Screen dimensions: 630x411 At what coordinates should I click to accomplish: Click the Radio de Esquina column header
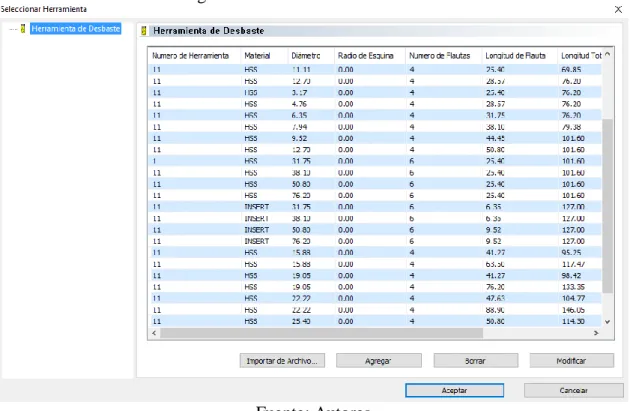(366, 56)
